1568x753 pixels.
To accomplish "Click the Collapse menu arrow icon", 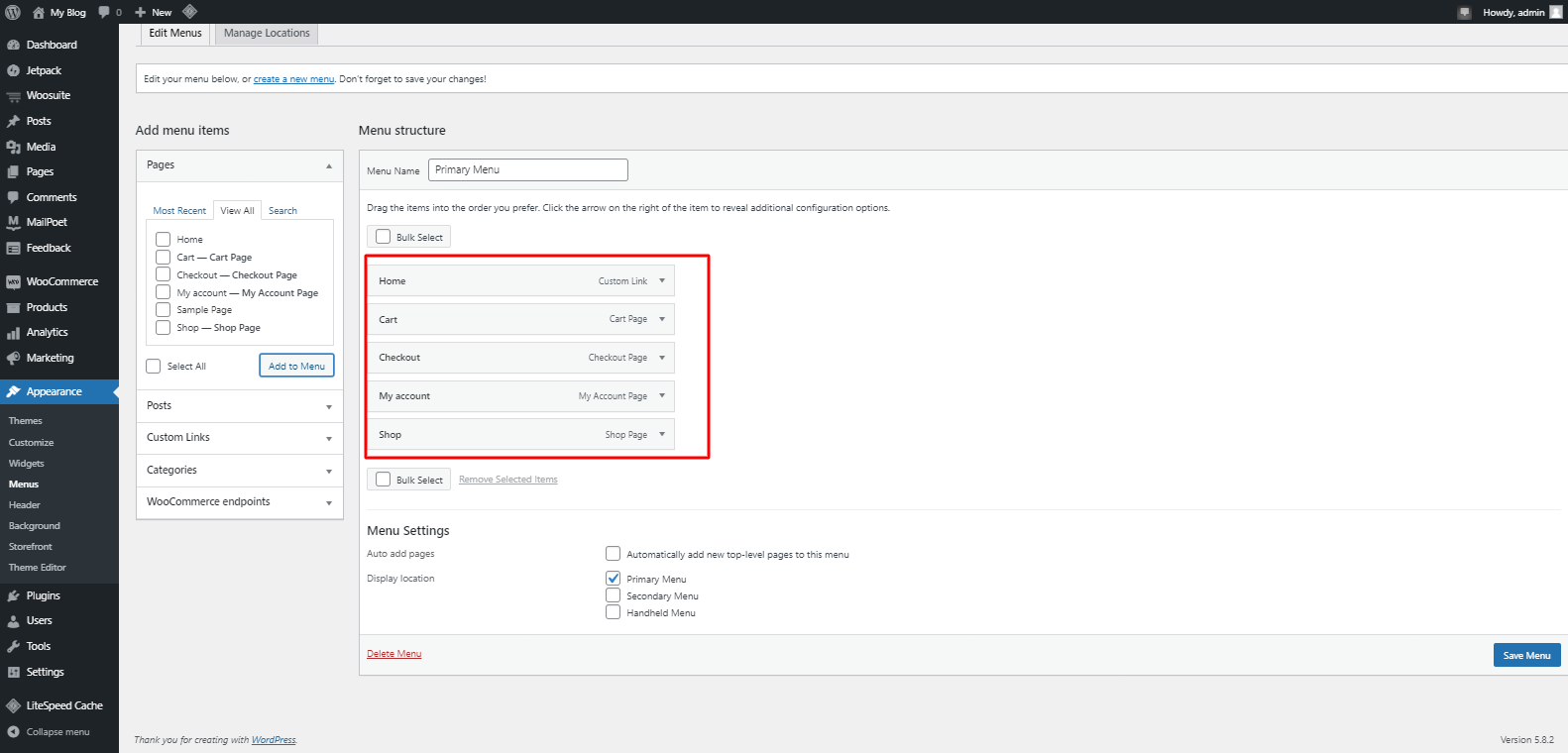I will pyautogui.click(x=13, y=732).
